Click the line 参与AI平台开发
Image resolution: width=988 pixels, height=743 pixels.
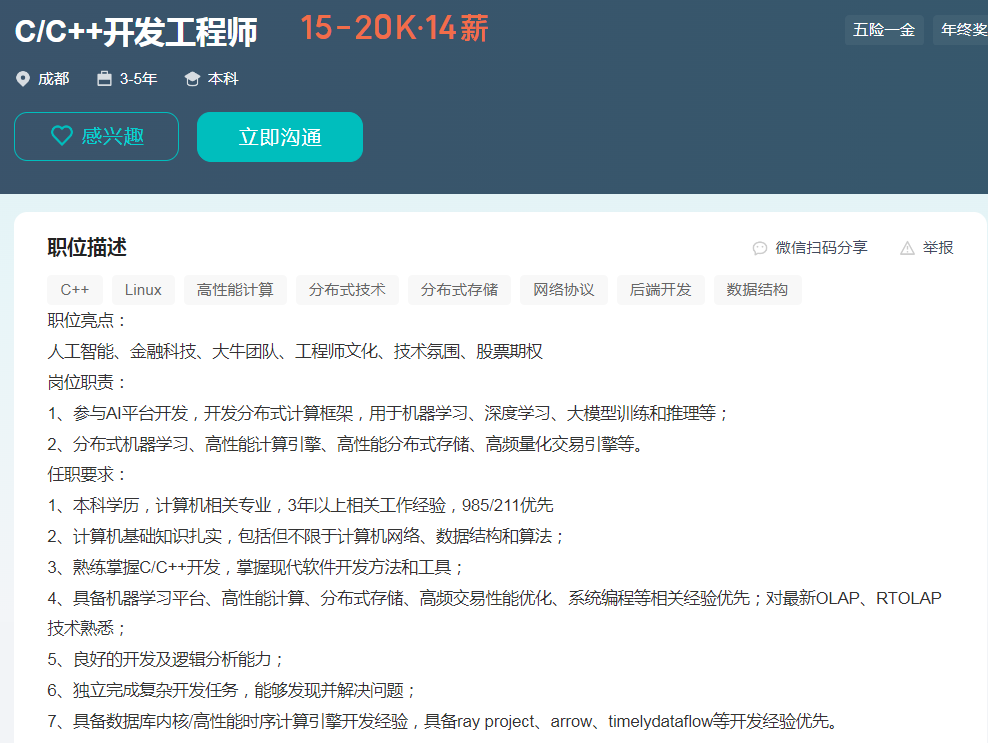coord(388,413)
